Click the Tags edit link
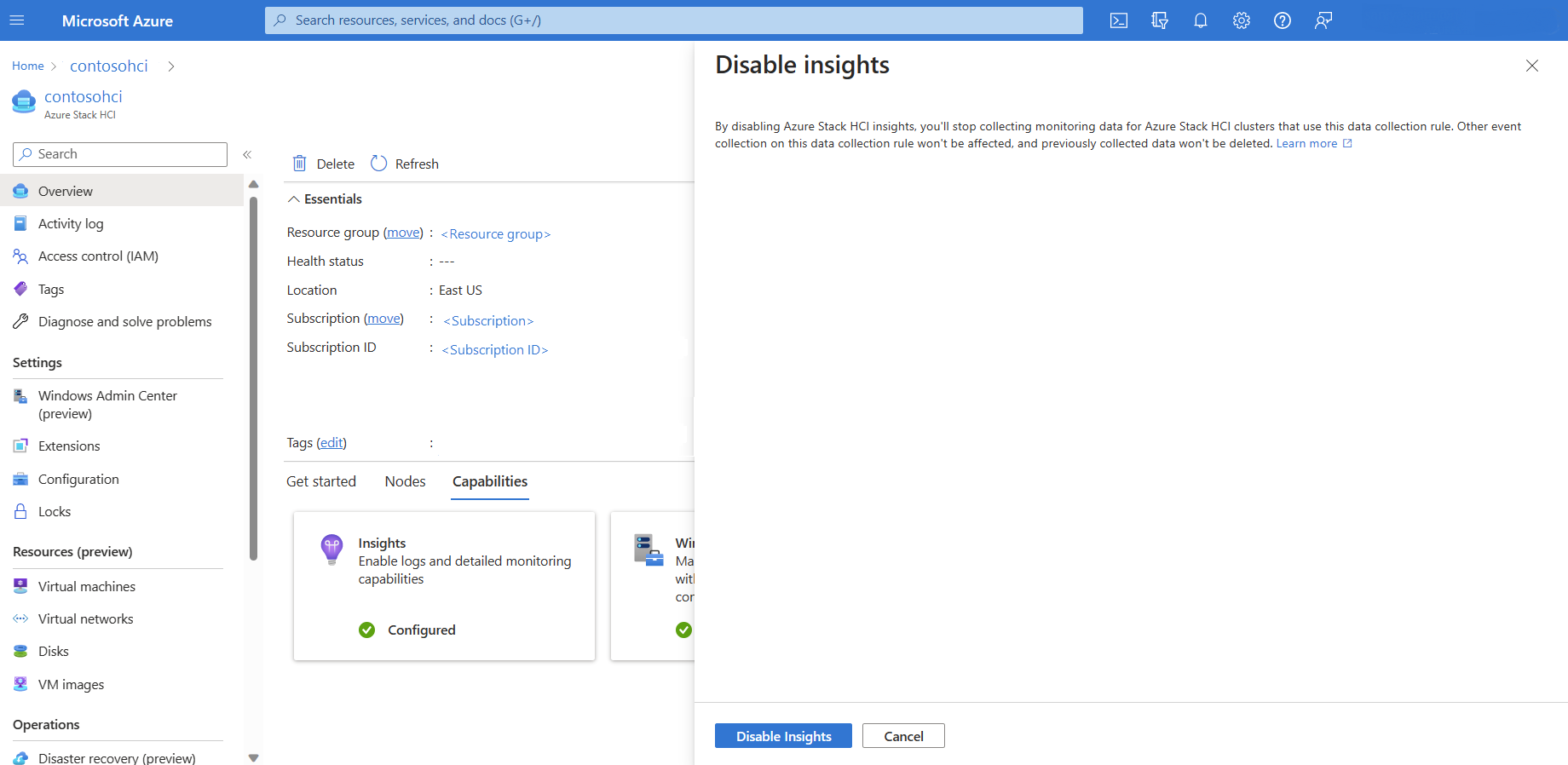This screenshot has width=1568, height=765. (331, 443)
